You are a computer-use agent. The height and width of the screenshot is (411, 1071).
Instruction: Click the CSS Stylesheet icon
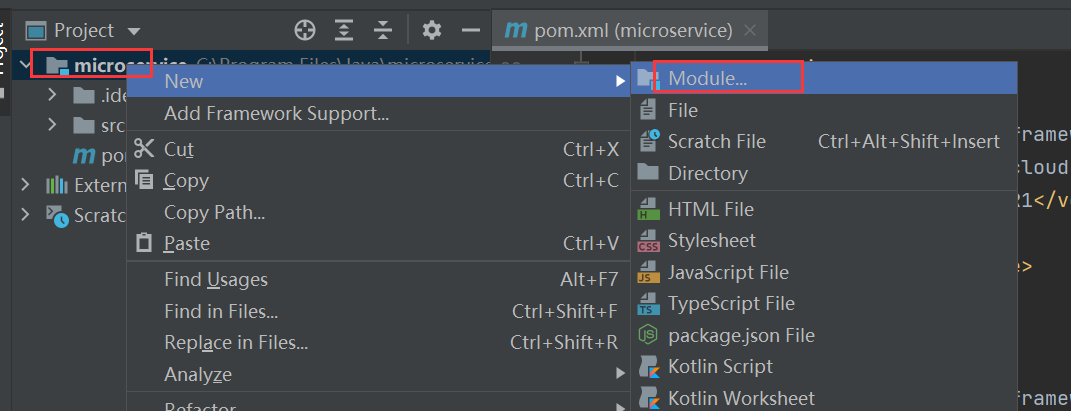tap(648, 240)
